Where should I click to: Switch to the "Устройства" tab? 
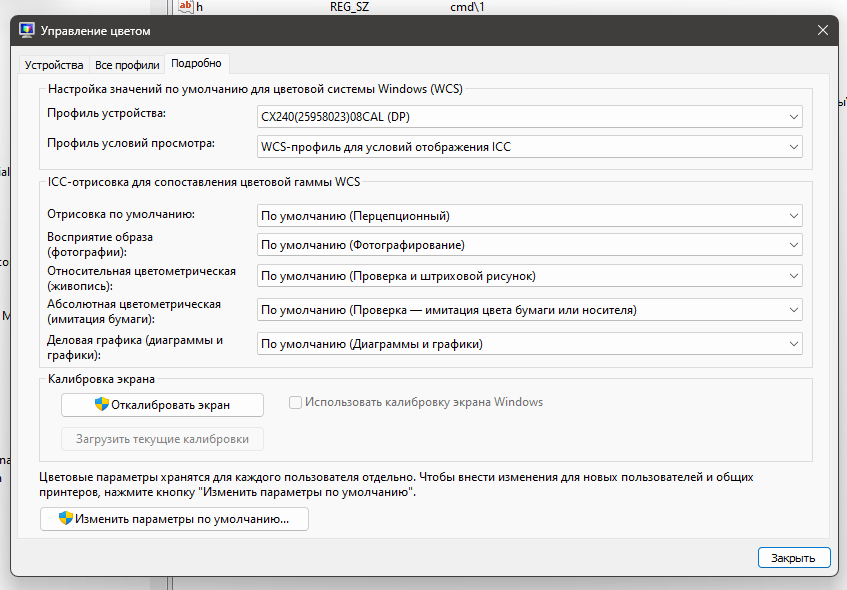[x=53, y=63]
